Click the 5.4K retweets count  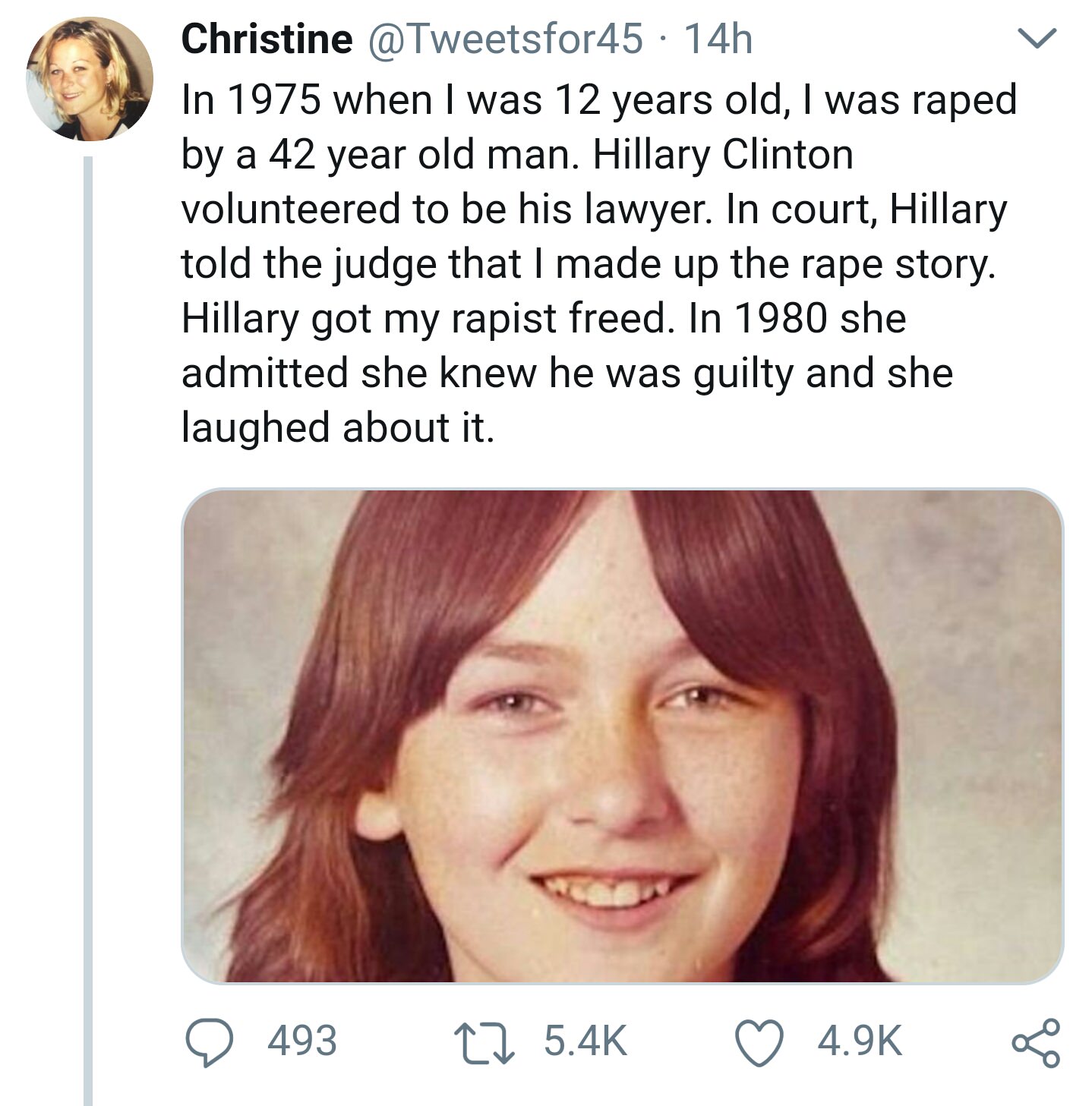tap(585, 1041)
